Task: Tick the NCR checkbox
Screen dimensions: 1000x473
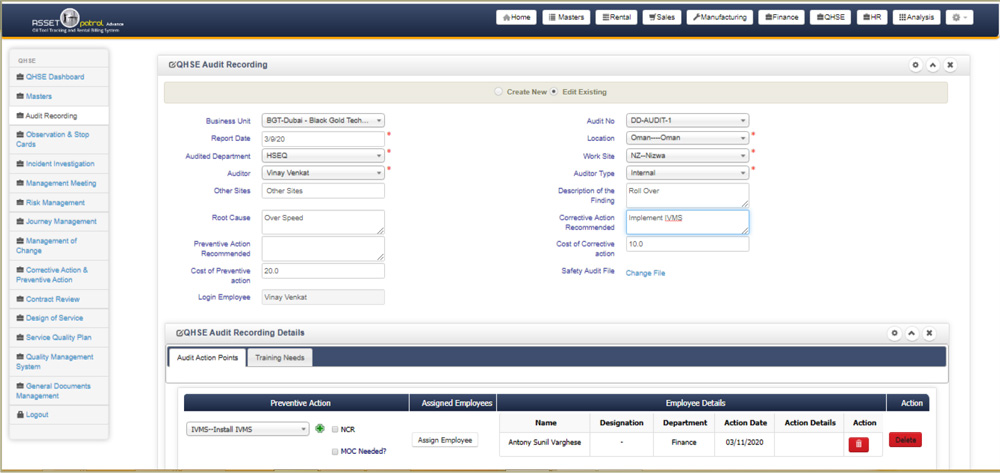Action: pos(335,430)
